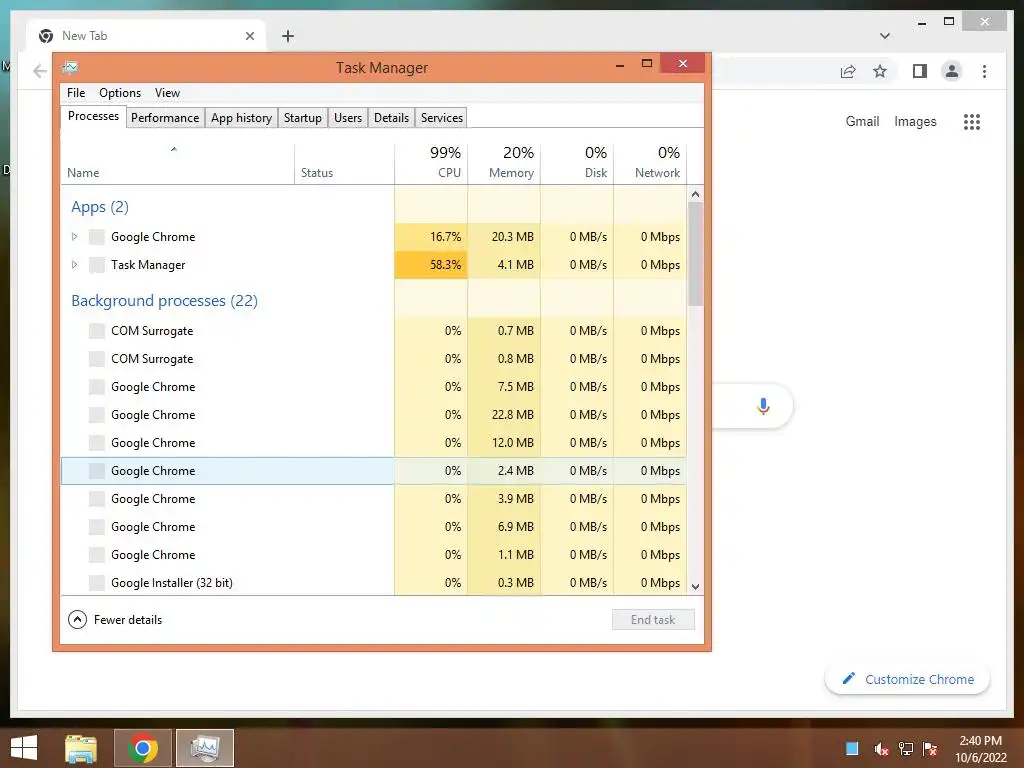Click the Chrome share page icon
This screenshot has width=1024, height=768.
click(x=848, y=71)
